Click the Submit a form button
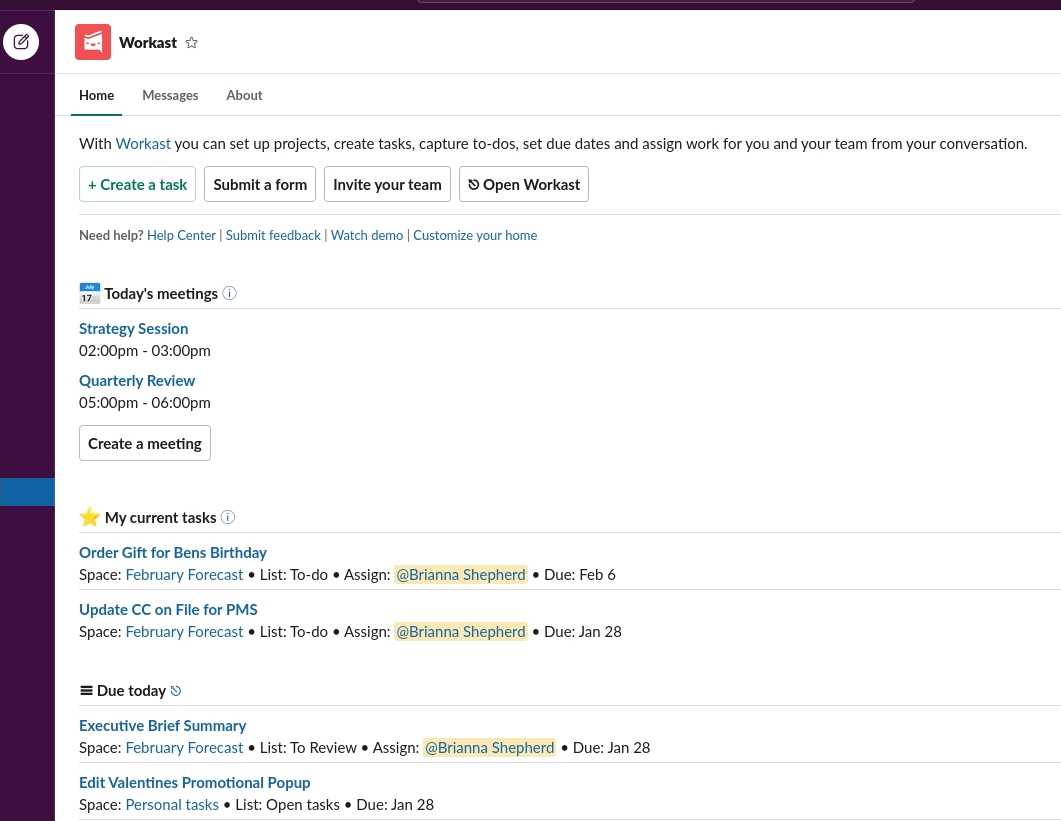 point(260,184)
